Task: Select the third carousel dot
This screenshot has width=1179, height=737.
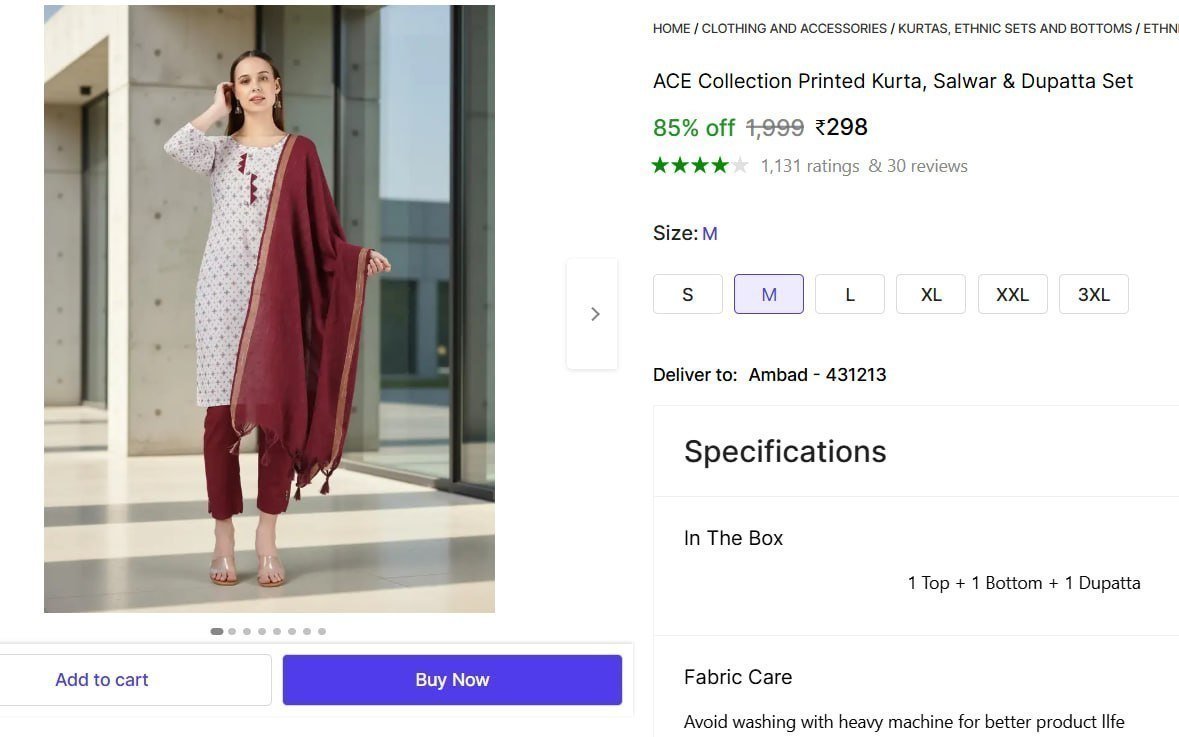Action: point(247,631)
